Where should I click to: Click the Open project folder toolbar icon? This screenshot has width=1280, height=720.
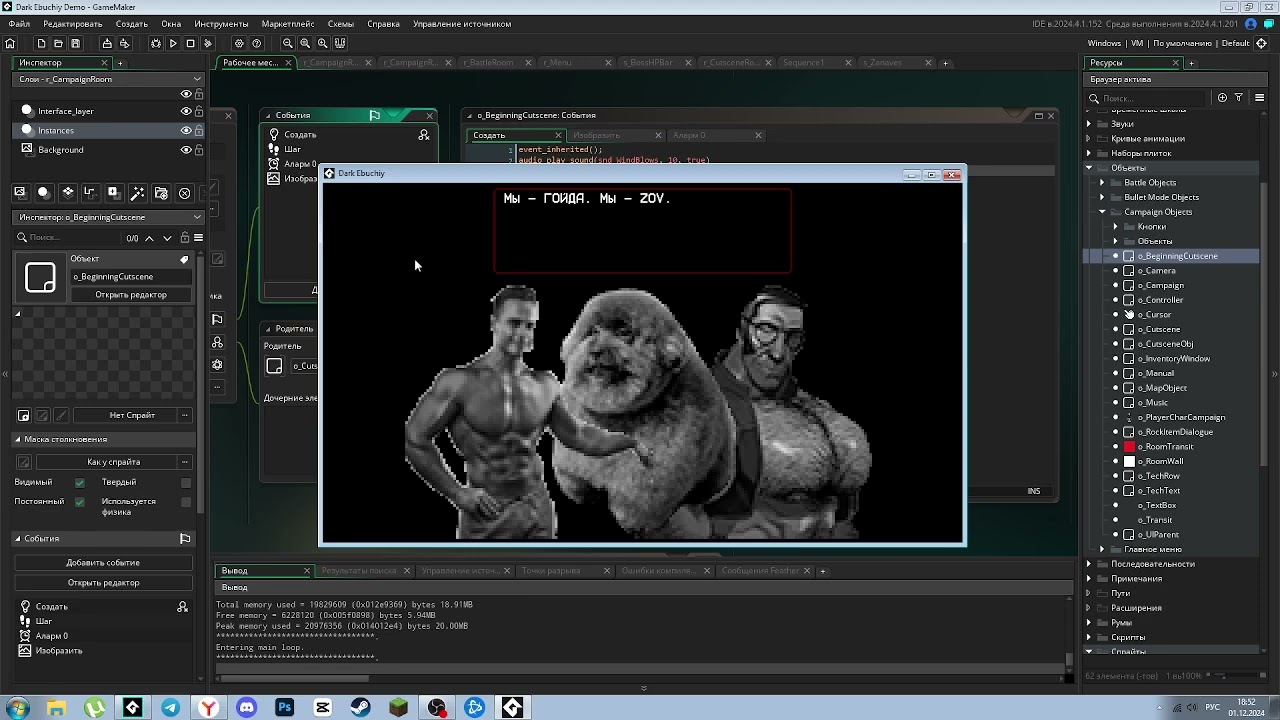58,43
